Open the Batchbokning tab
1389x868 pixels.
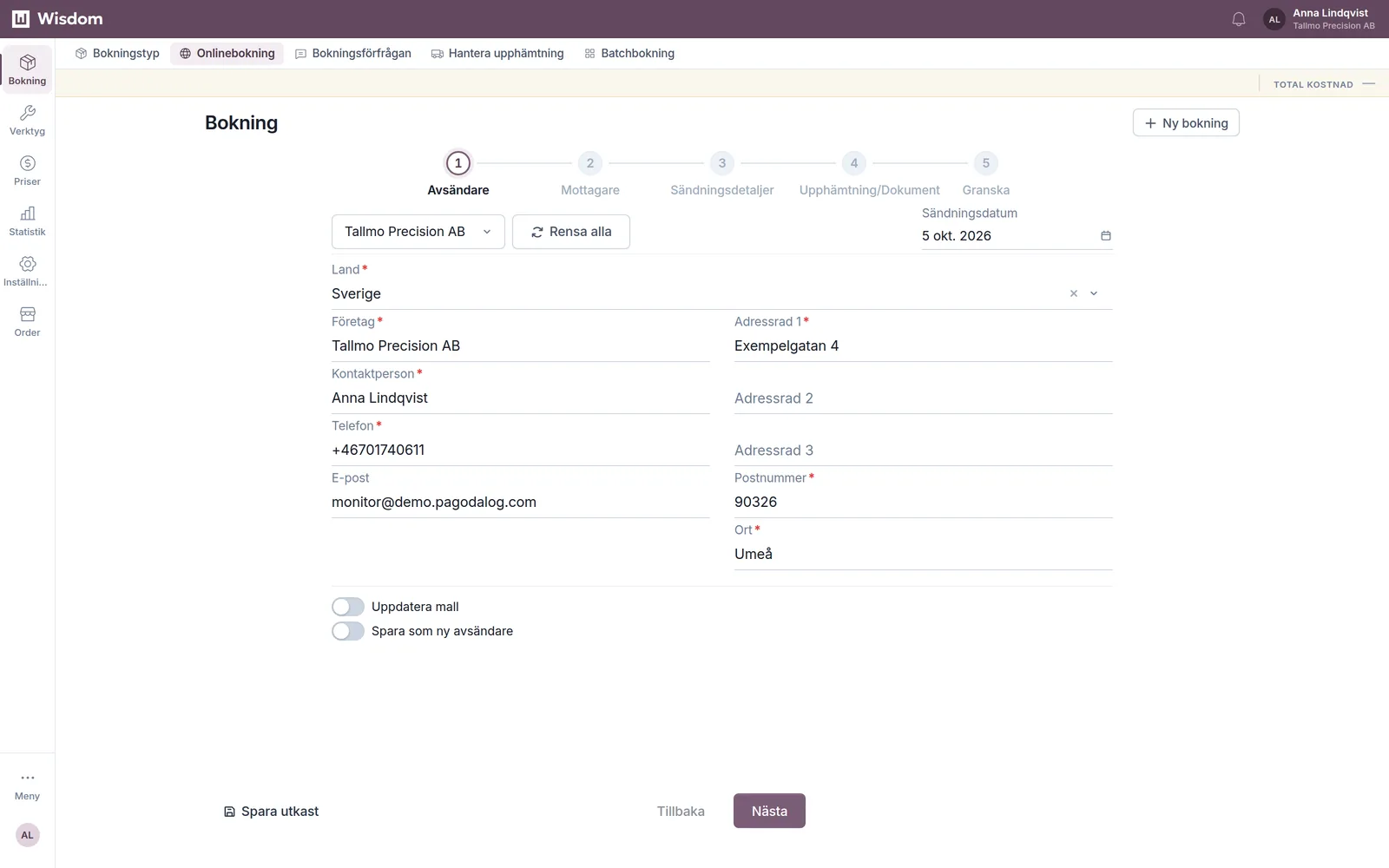click(629, 53)
